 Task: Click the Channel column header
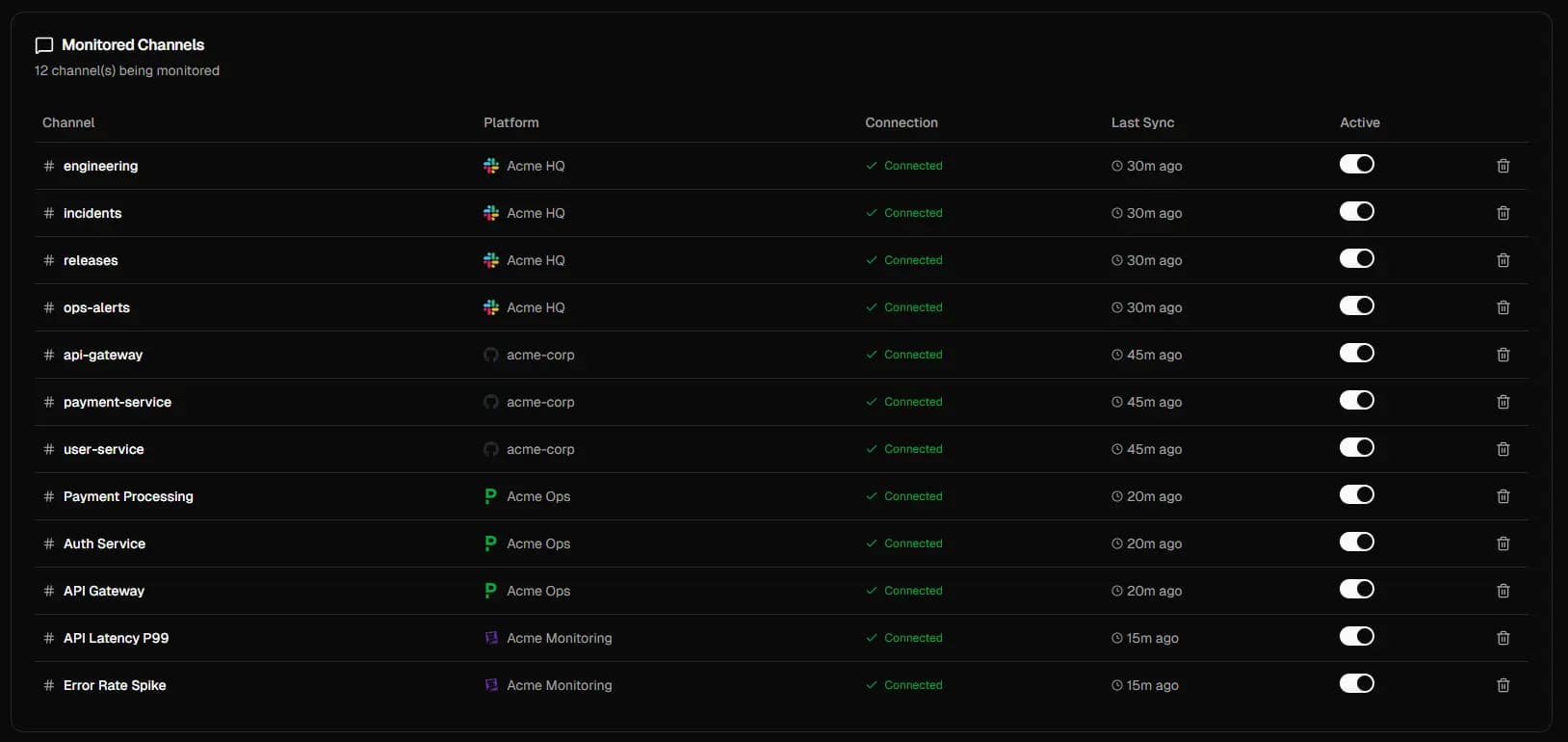[68, 122]
